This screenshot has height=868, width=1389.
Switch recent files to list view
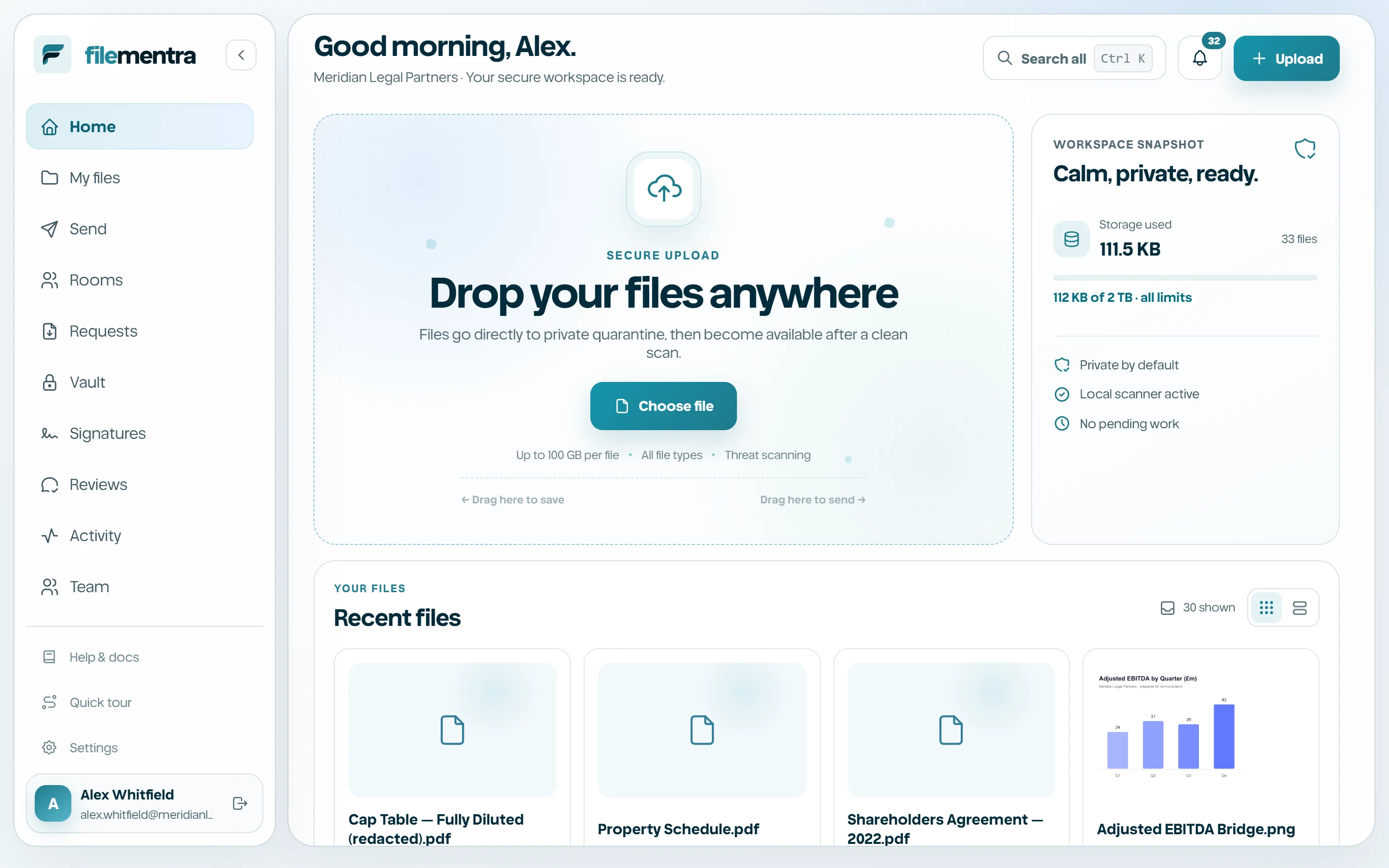(1299, 608)
